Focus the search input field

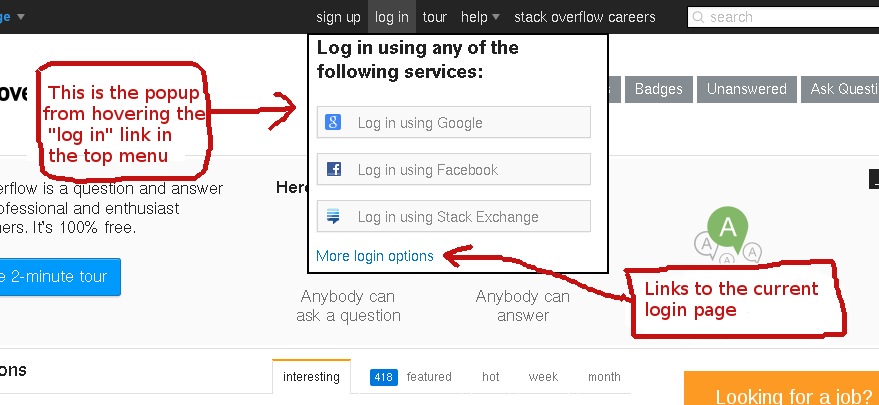coord(783,17)
